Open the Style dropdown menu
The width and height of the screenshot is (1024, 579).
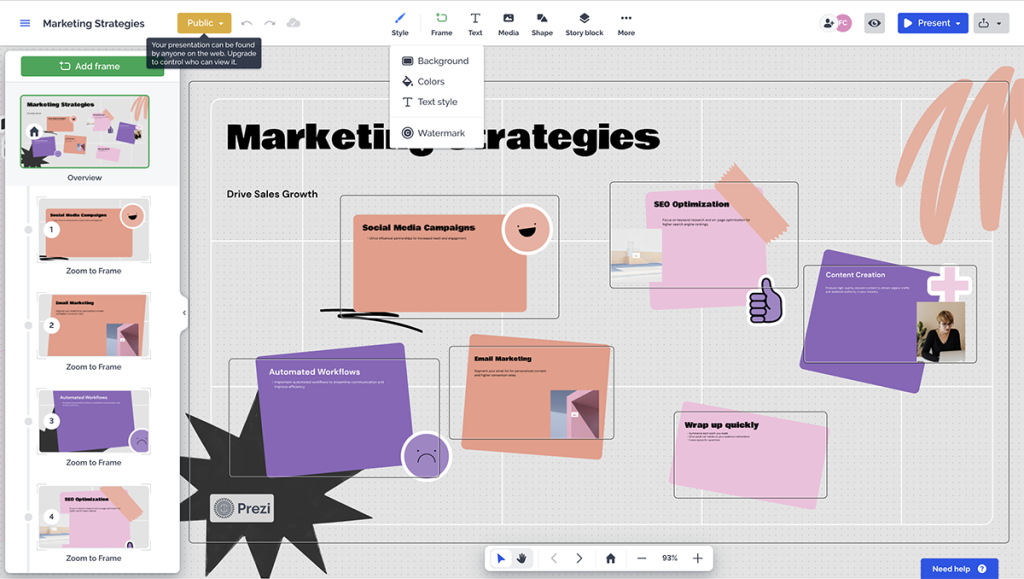point(400,22)
